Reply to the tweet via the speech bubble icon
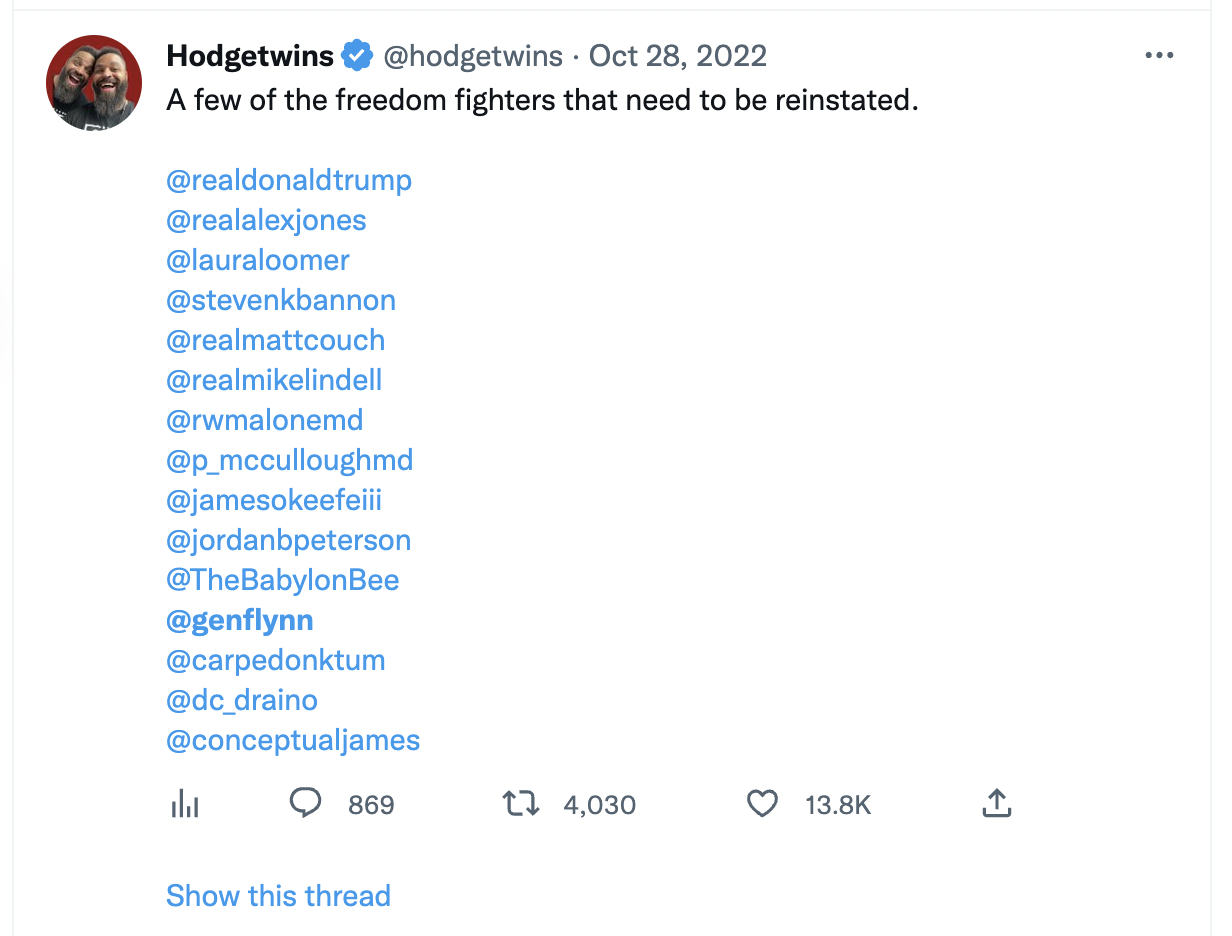The height and width of the screenshot is (936, 1232). (x=305, y=803)
